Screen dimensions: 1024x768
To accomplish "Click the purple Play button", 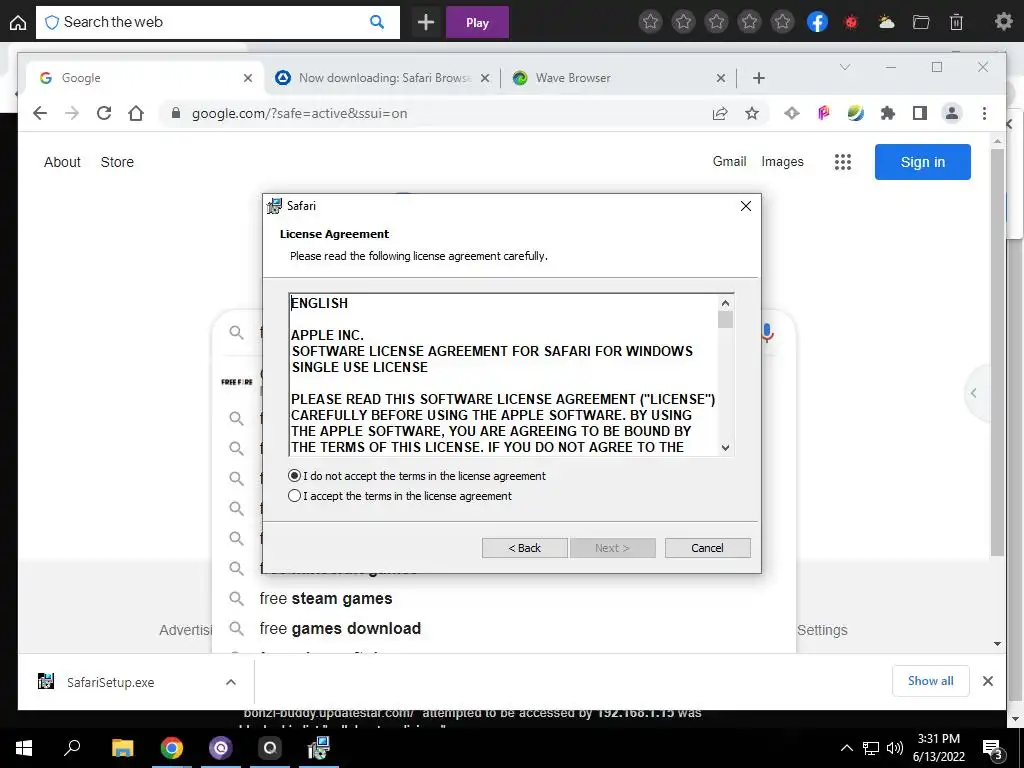I will click(477, 23).
